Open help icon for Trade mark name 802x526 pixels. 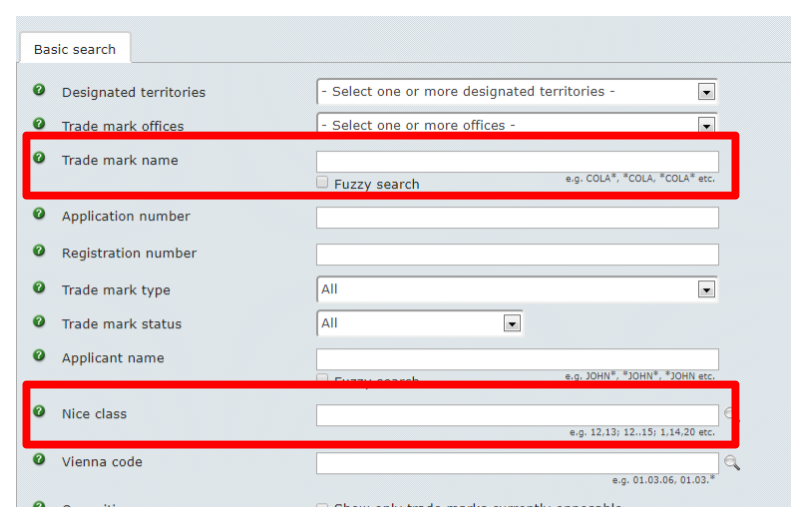[39, 158]
